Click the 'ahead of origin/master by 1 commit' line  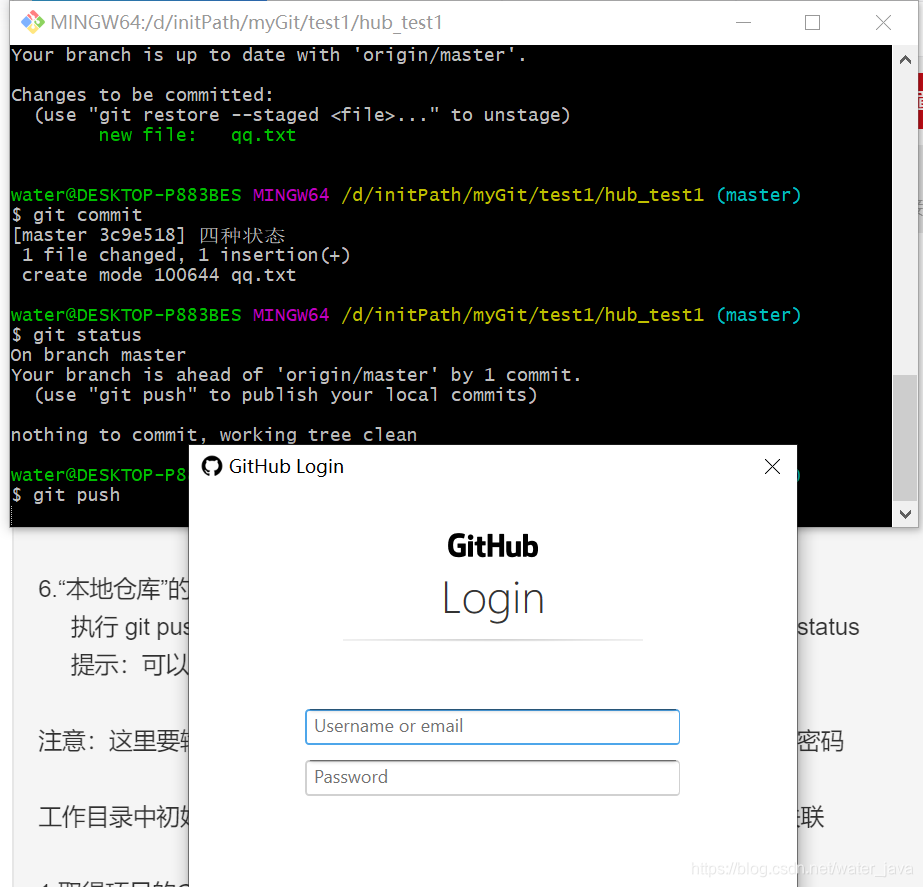tap(296, 375)
